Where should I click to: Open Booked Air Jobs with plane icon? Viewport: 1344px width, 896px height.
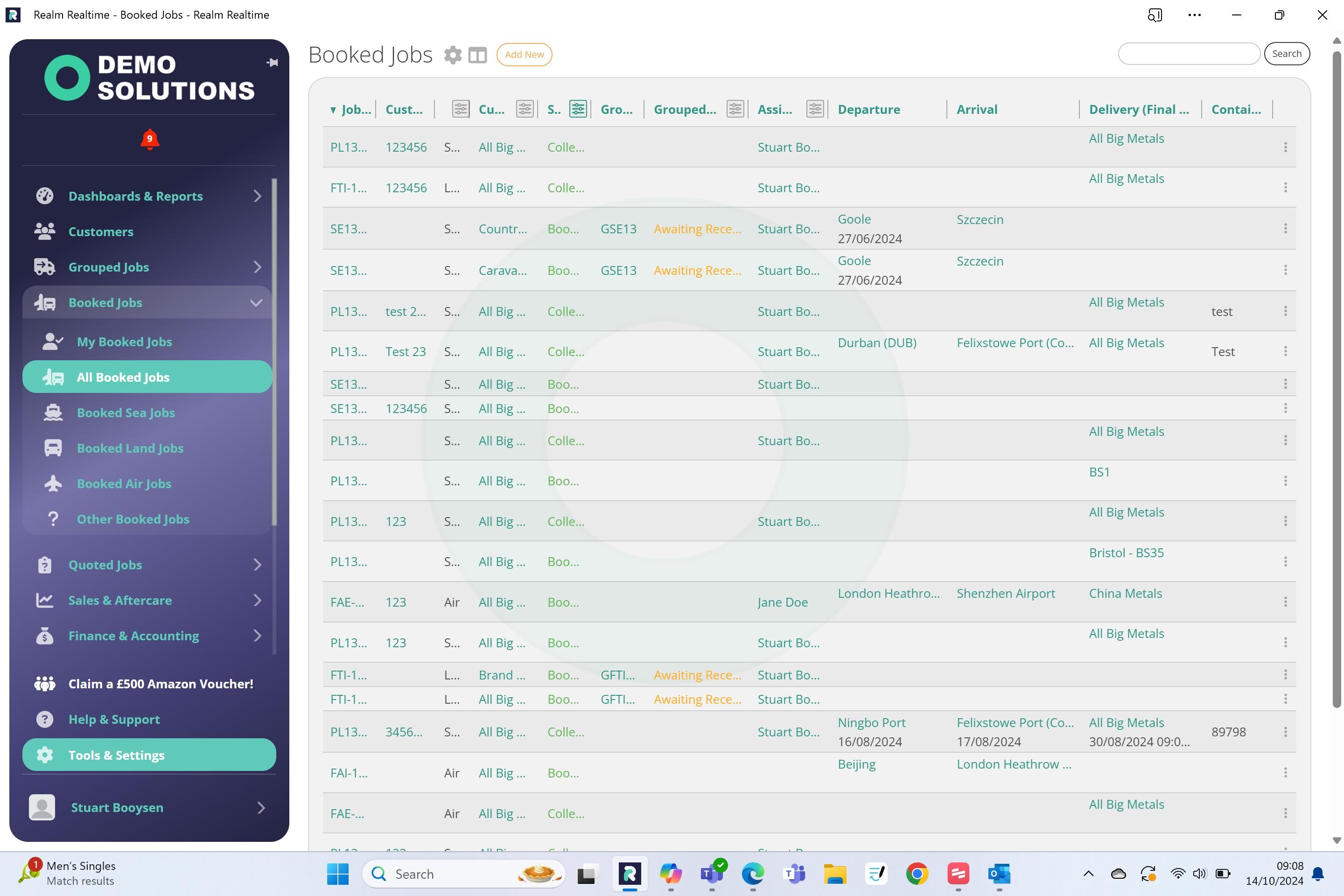coord(123,483)
